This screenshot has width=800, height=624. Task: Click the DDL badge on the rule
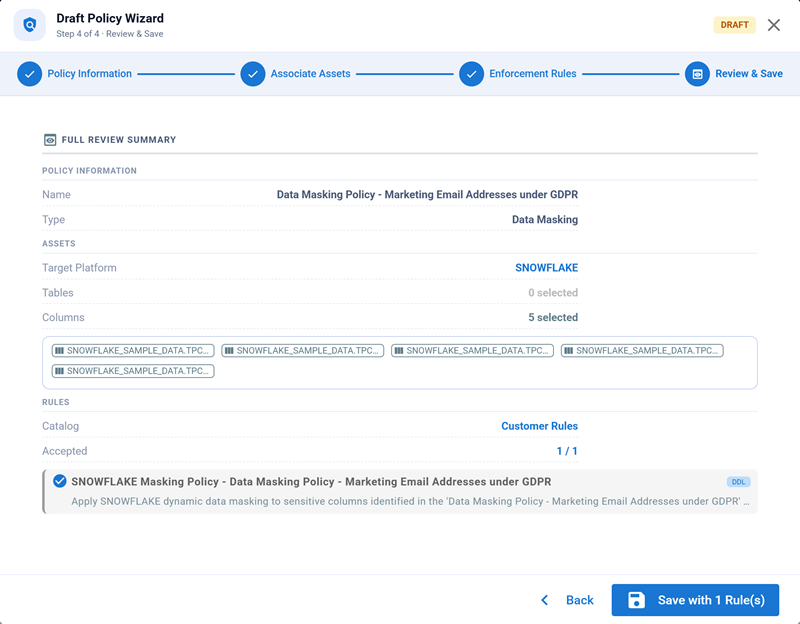tap(738, 482)
